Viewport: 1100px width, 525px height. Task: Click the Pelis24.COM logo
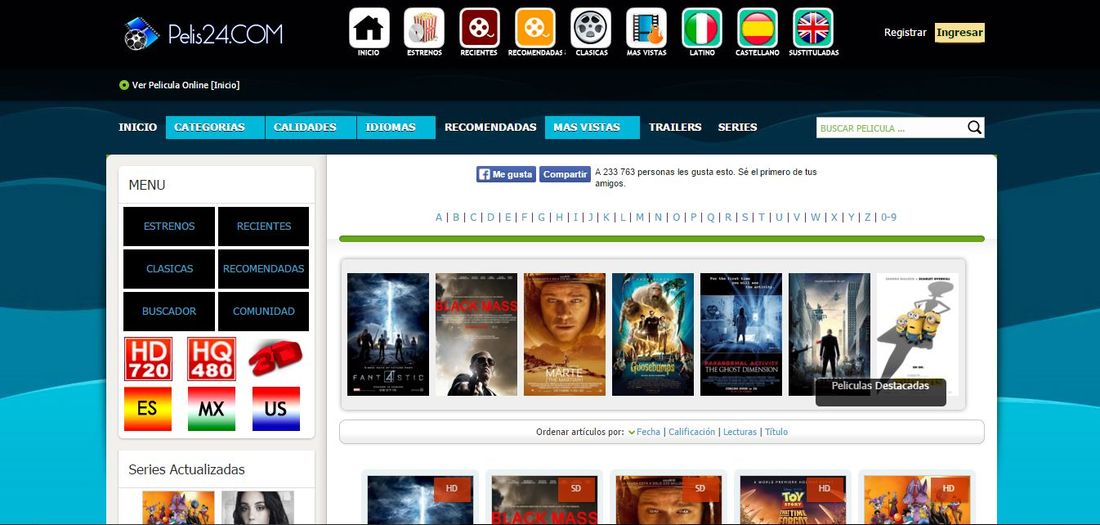(x=203, y=34)
